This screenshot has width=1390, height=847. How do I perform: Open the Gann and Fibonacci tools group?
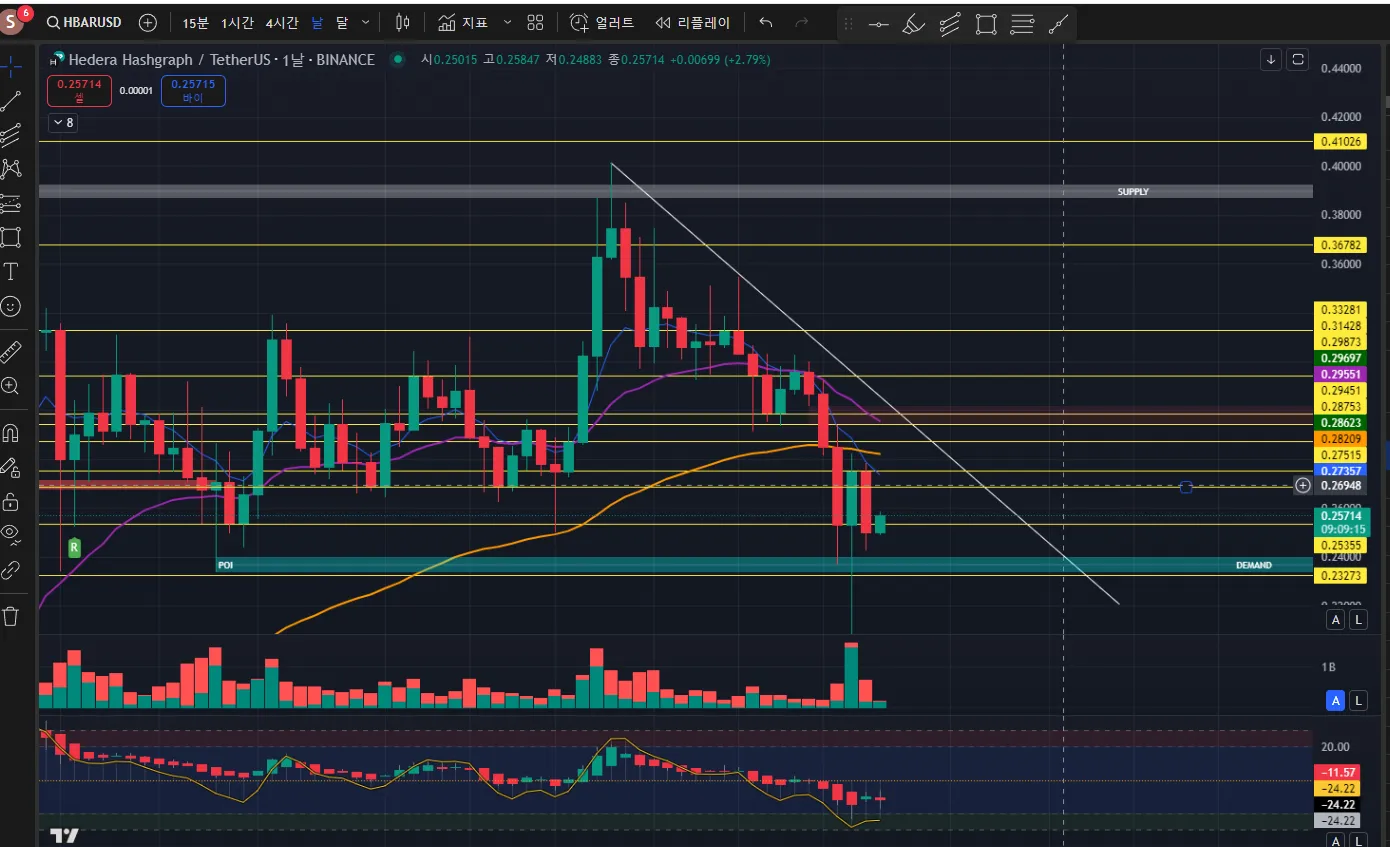click(x=11, y=135)
